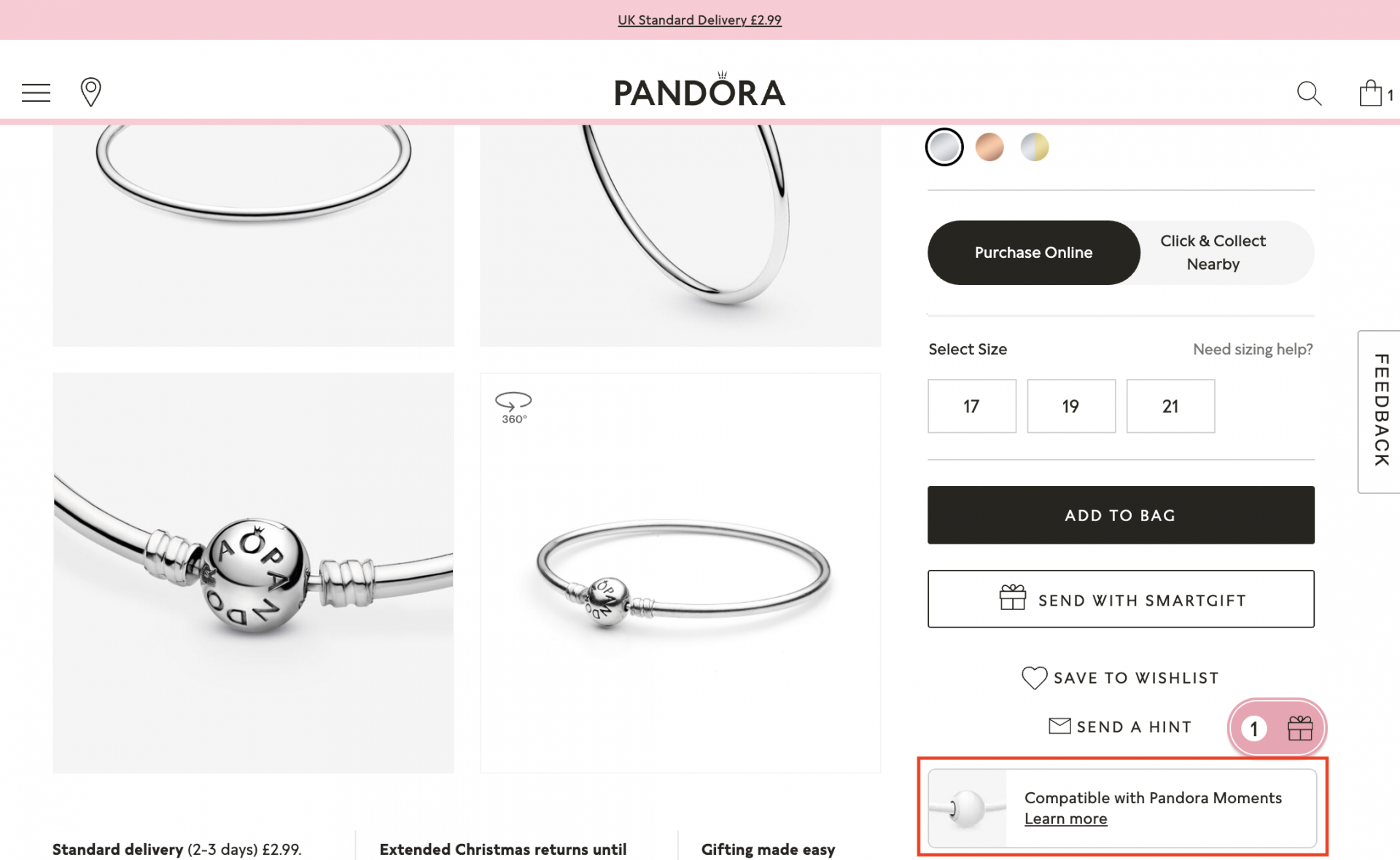Select the rose gold metal variant

[x=989, y=146]
